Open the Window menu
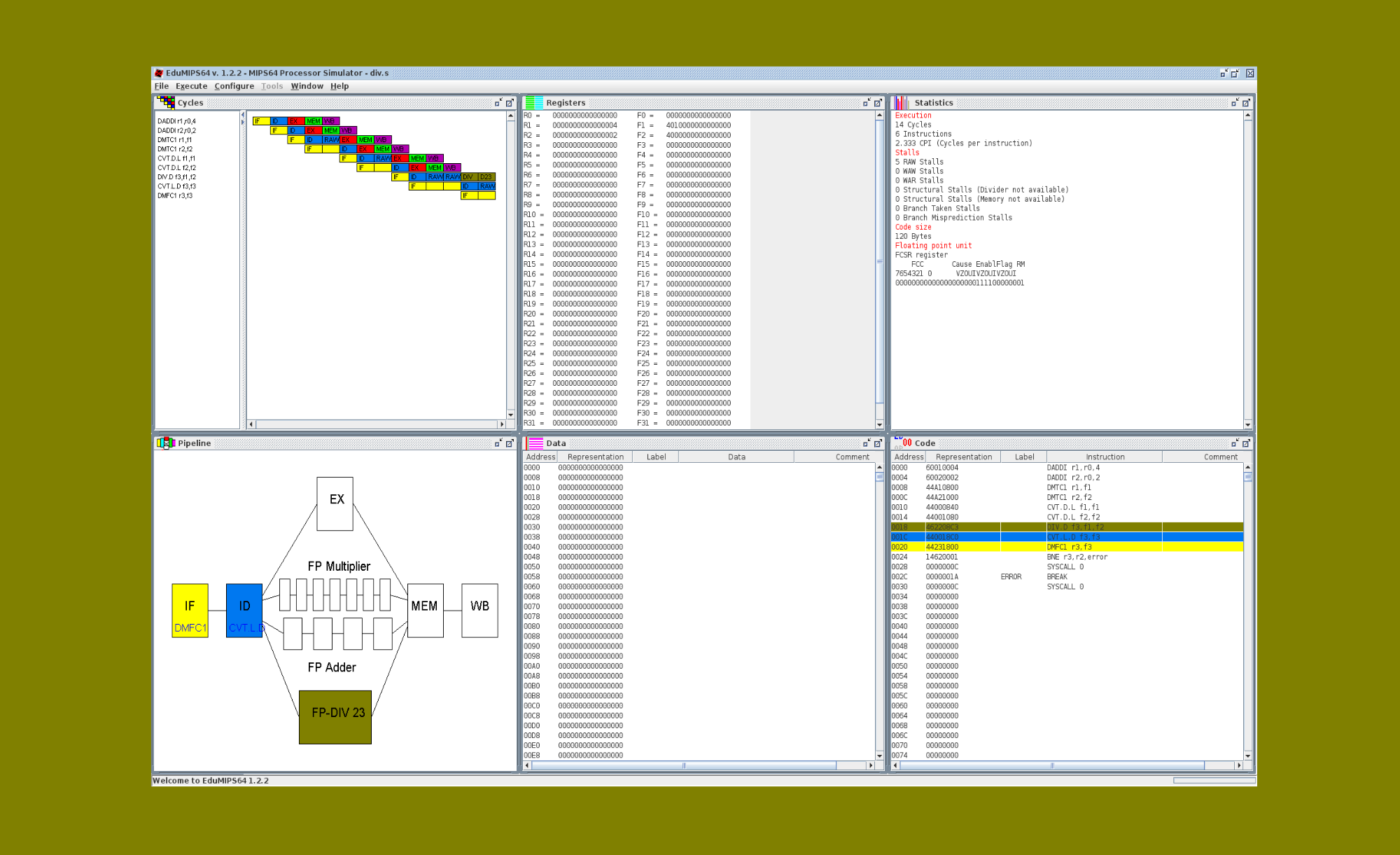 307,86
